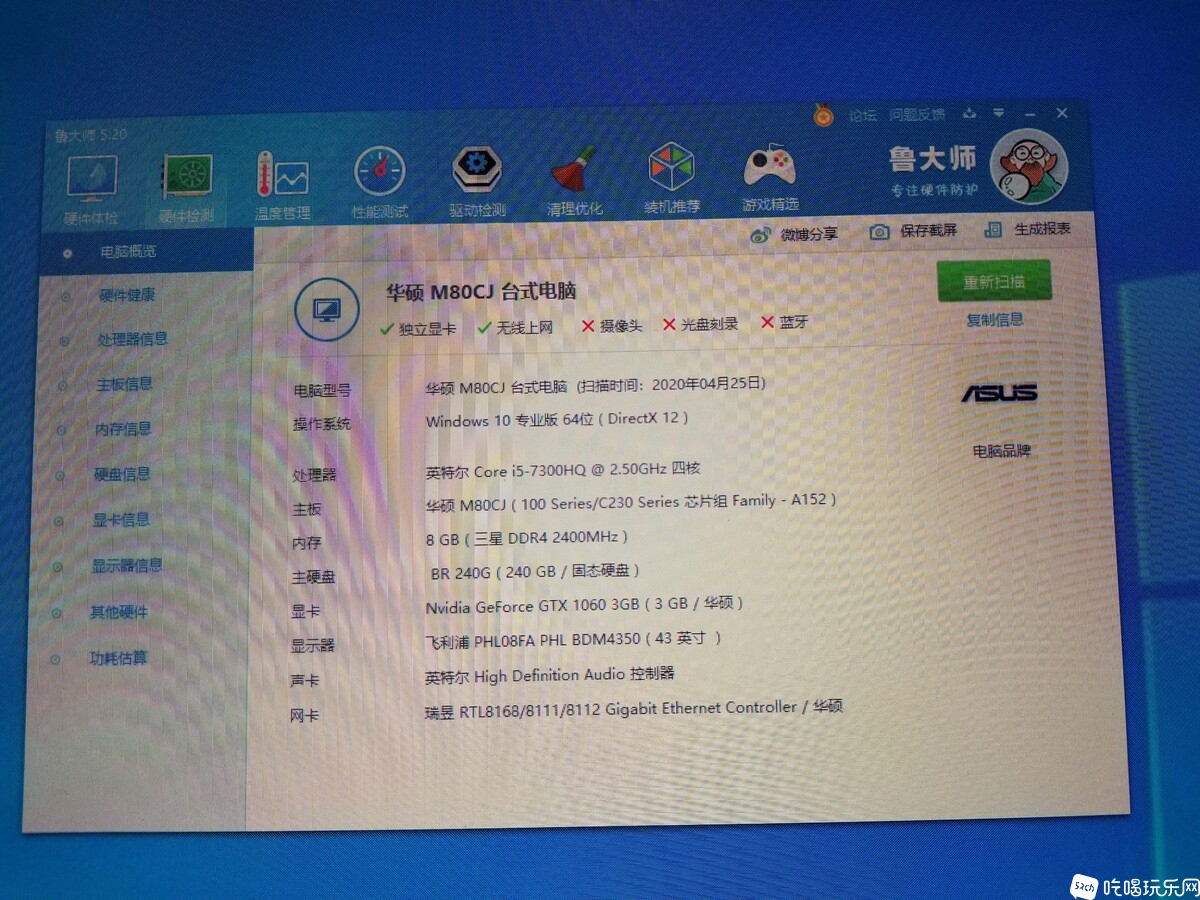Click the 独立显卡 check indicator

tap(418, 328)
